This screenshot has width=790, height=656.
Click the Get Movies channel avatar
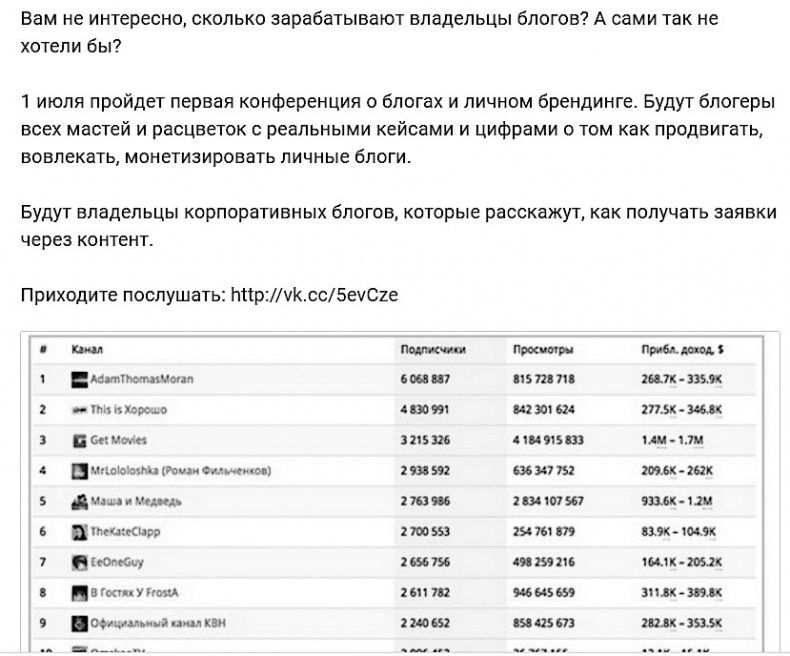(80, 441)
